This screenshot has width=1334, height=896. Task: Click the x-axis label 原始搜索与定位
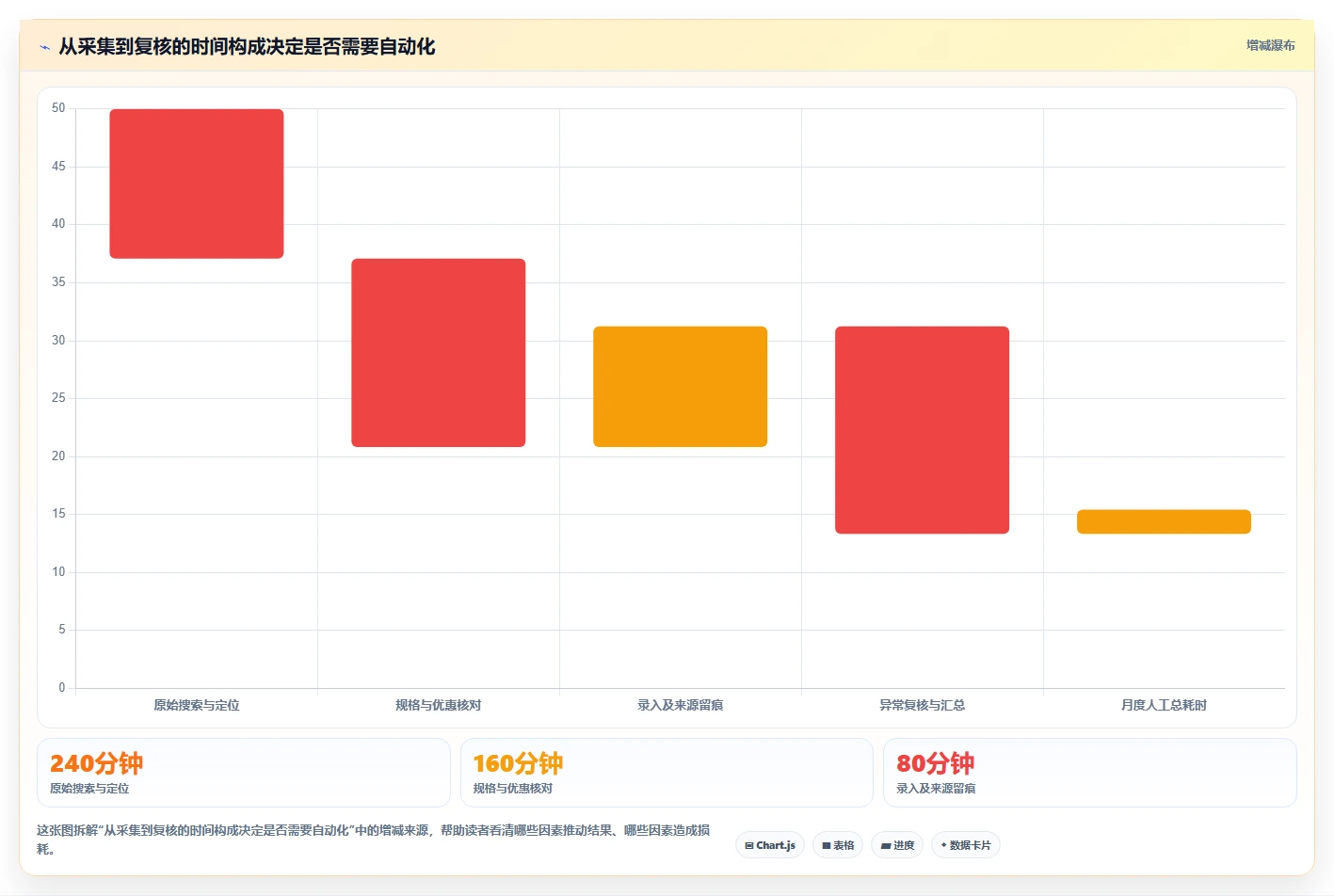[197, 705]
